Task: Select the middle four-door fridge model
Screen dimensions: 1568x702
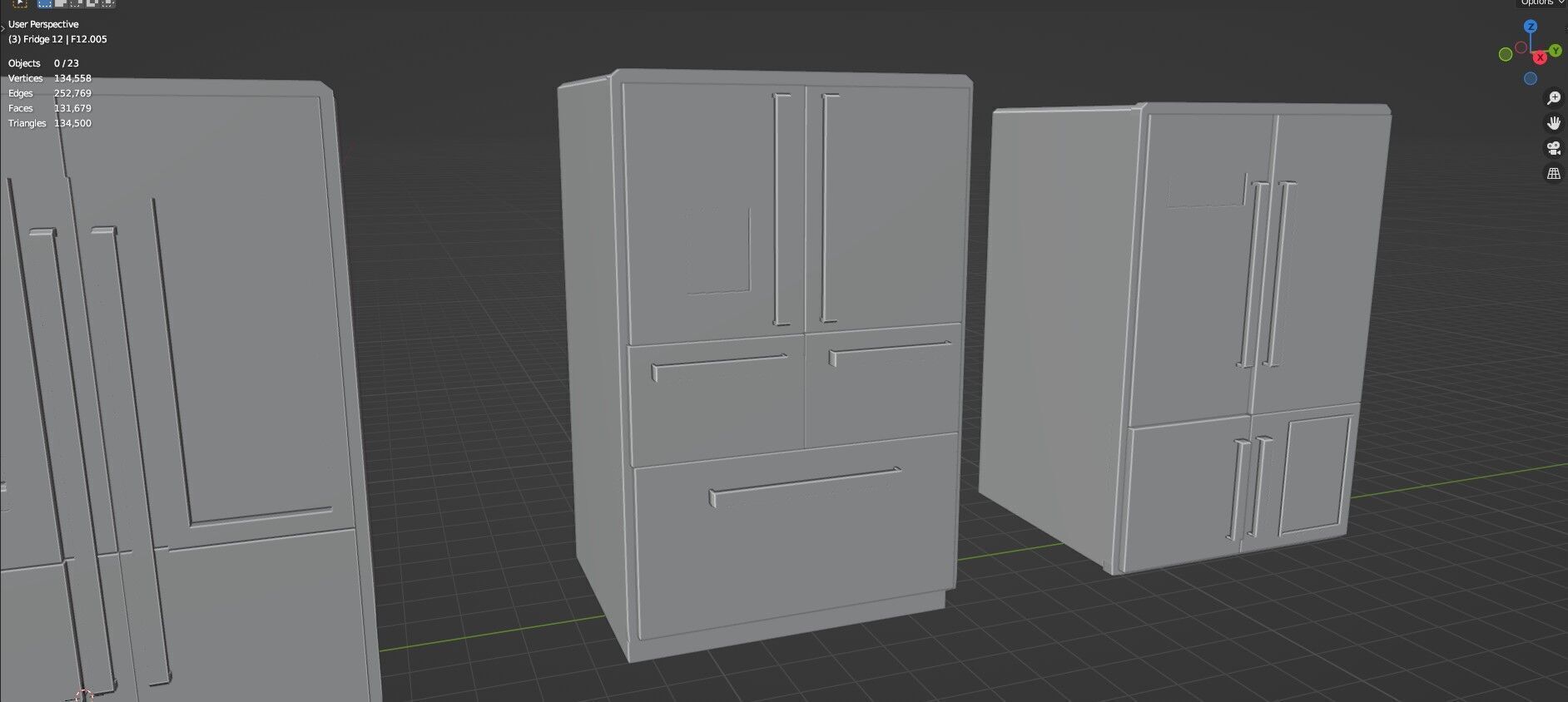Action: pos(766,366)
